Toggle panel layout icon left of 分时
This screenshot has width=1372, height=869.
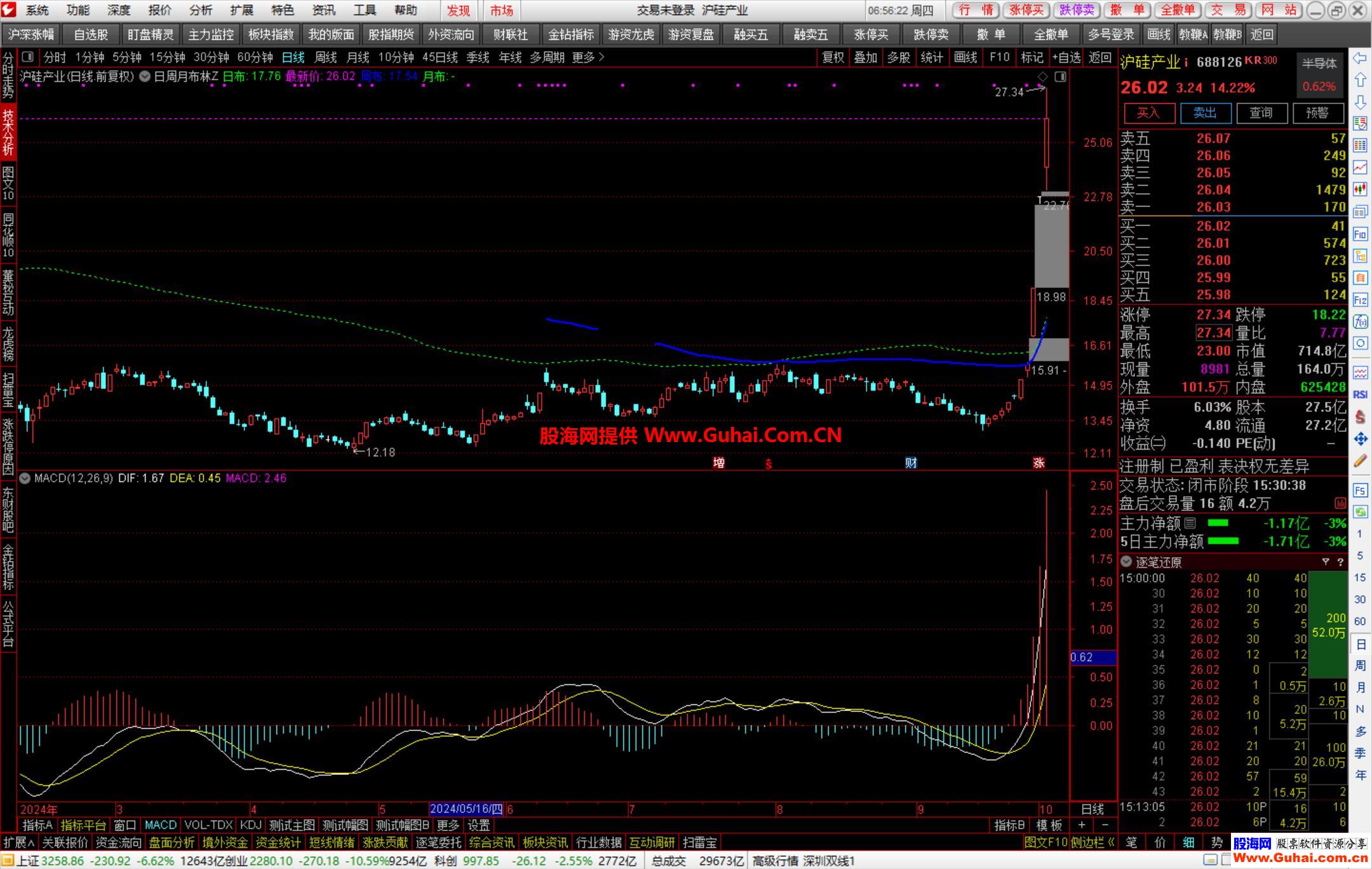(27, 57)
